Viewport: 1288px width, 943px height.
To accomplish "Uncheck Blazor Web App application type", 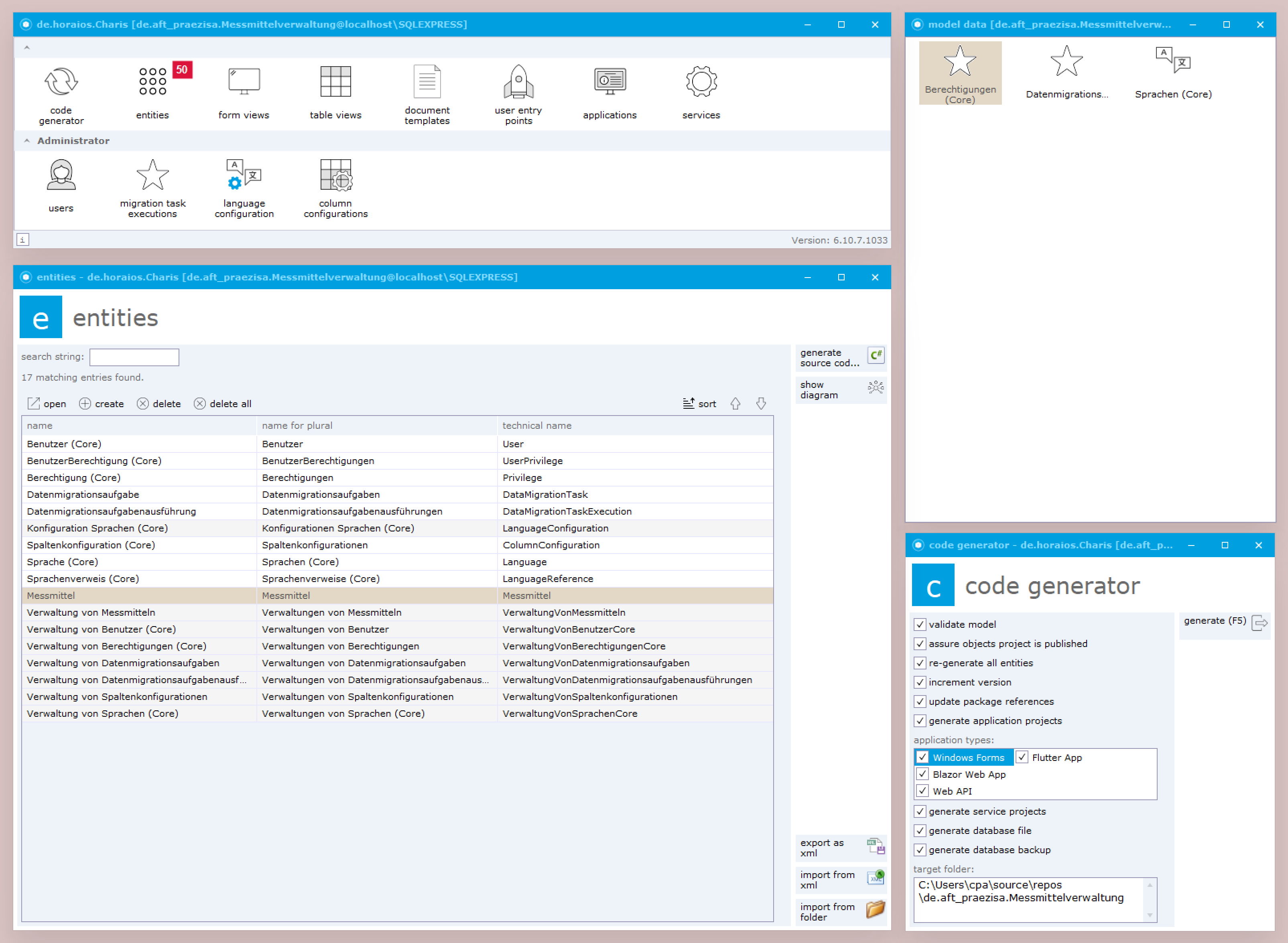I will (922, 774).
